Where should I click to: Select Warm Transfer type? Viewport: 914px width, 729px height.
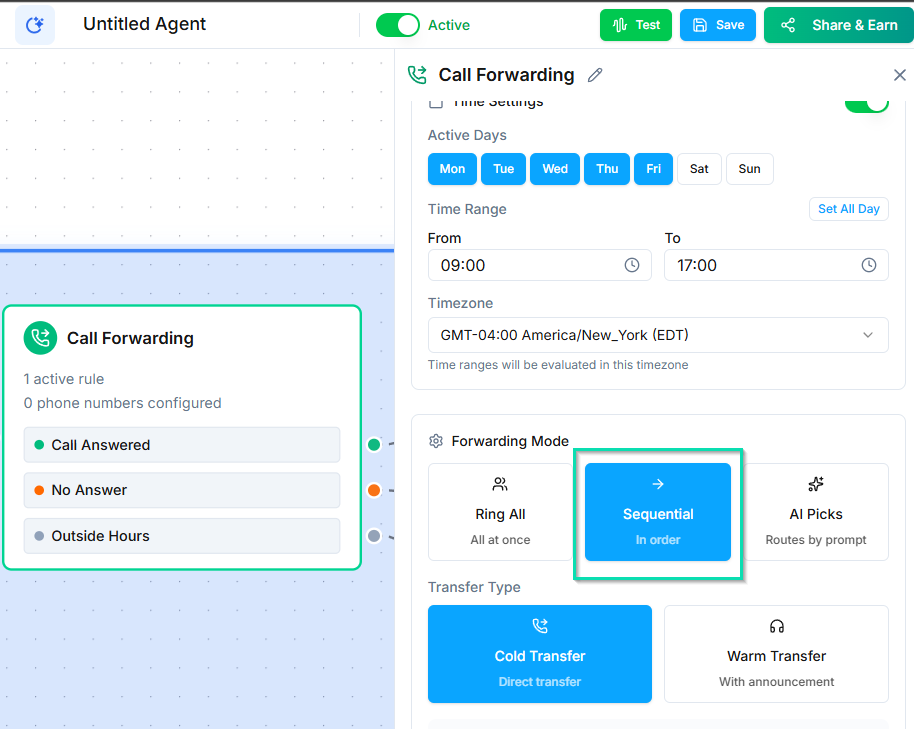[x=776, y=654]
